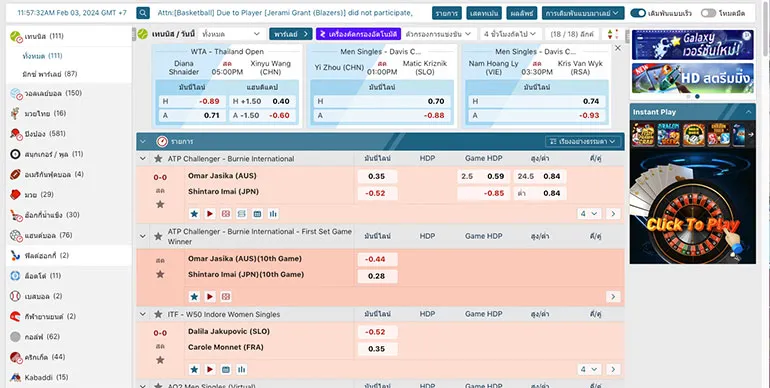This screenshot has height=388, width=770.
Task: Toggle grey star beside 10th Game match
Action: tap(160, 274)
